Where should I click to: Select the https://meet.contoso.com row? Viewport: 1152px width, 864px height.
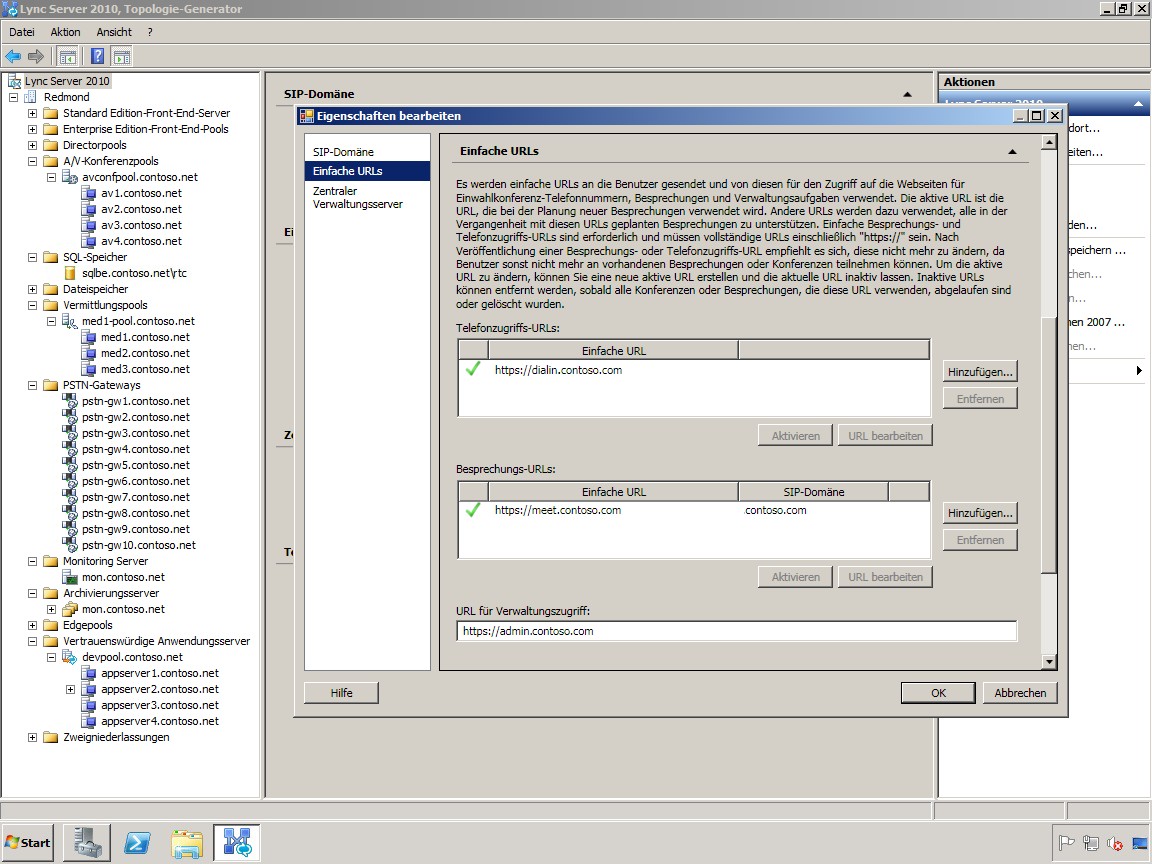[x=694, y=511]
